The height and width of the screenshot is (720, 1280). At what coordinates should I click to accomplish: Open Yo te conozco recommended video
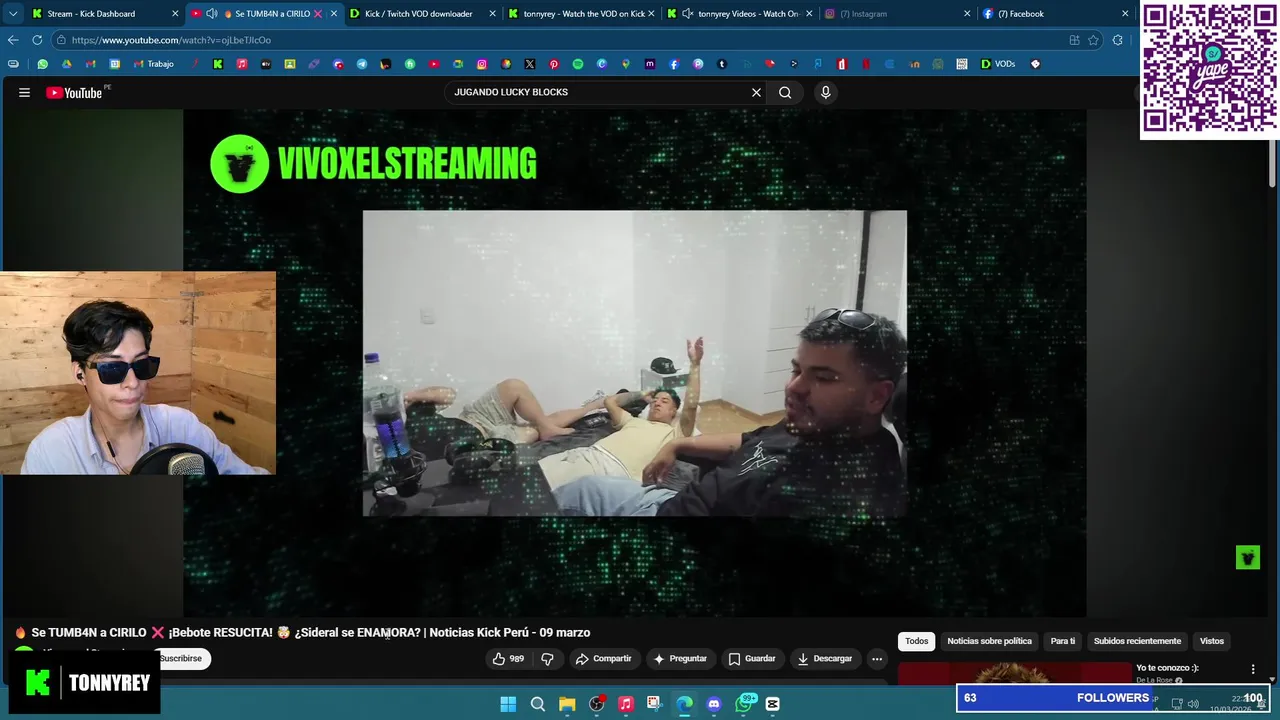click(1167, 668)
